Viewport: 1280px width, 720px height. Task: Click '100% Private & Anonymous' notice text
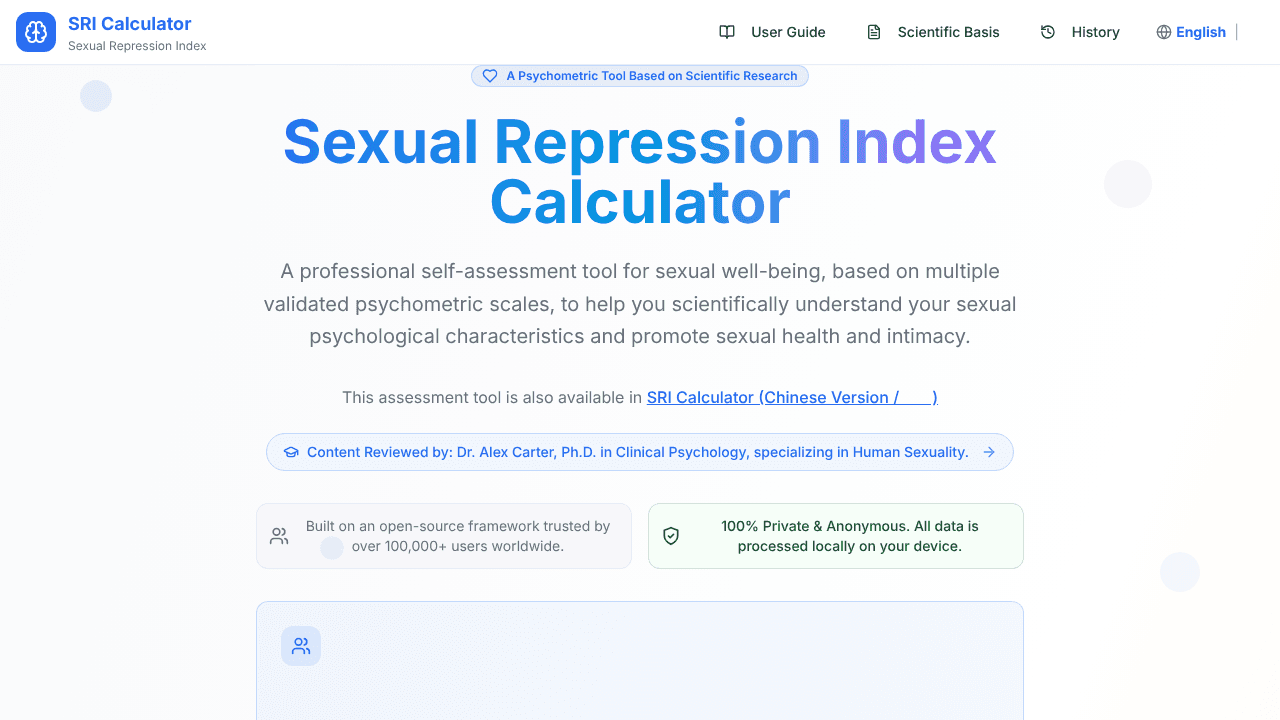click(850, 536)
